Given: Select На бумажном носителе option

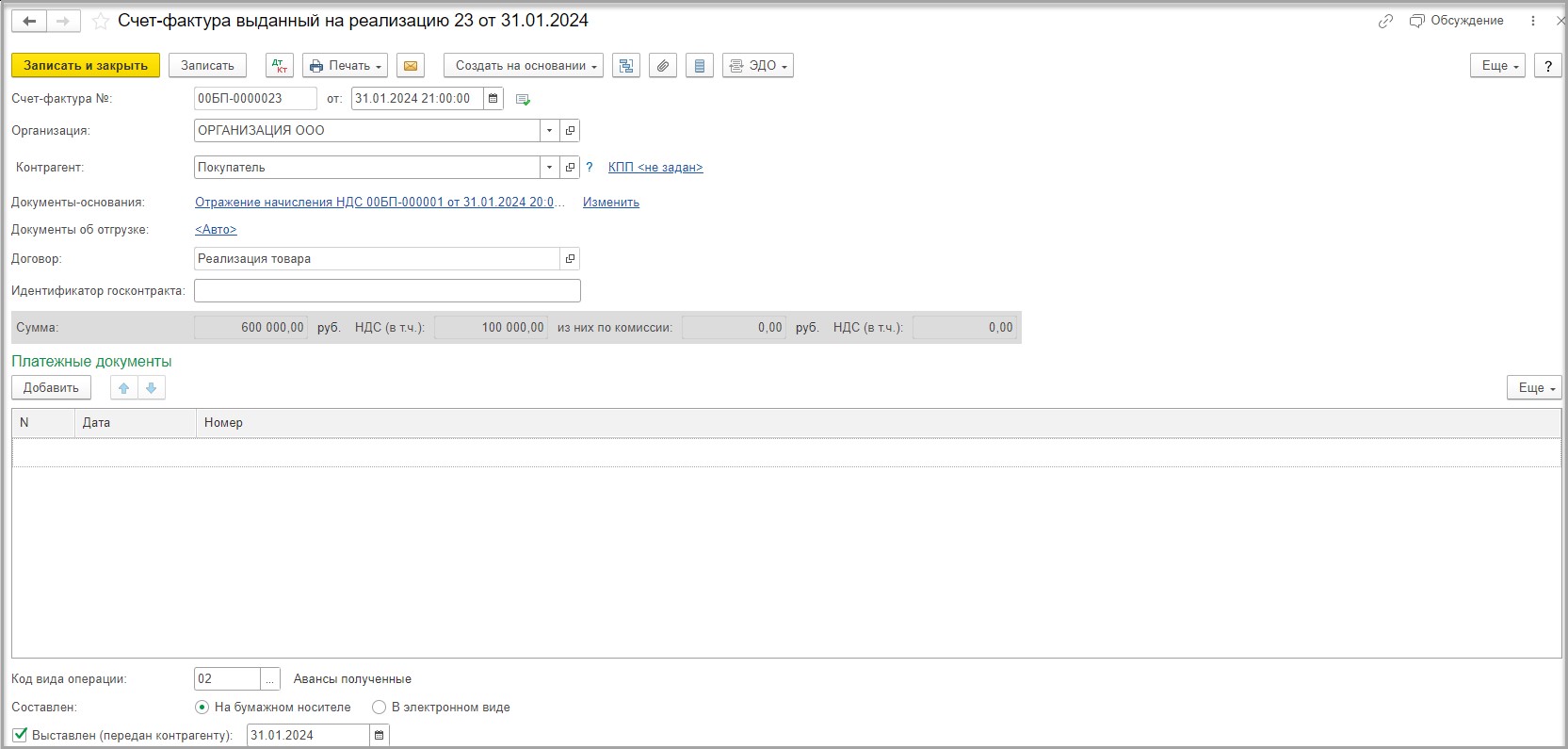Looking at the screenshot, I should pos(273,707).
